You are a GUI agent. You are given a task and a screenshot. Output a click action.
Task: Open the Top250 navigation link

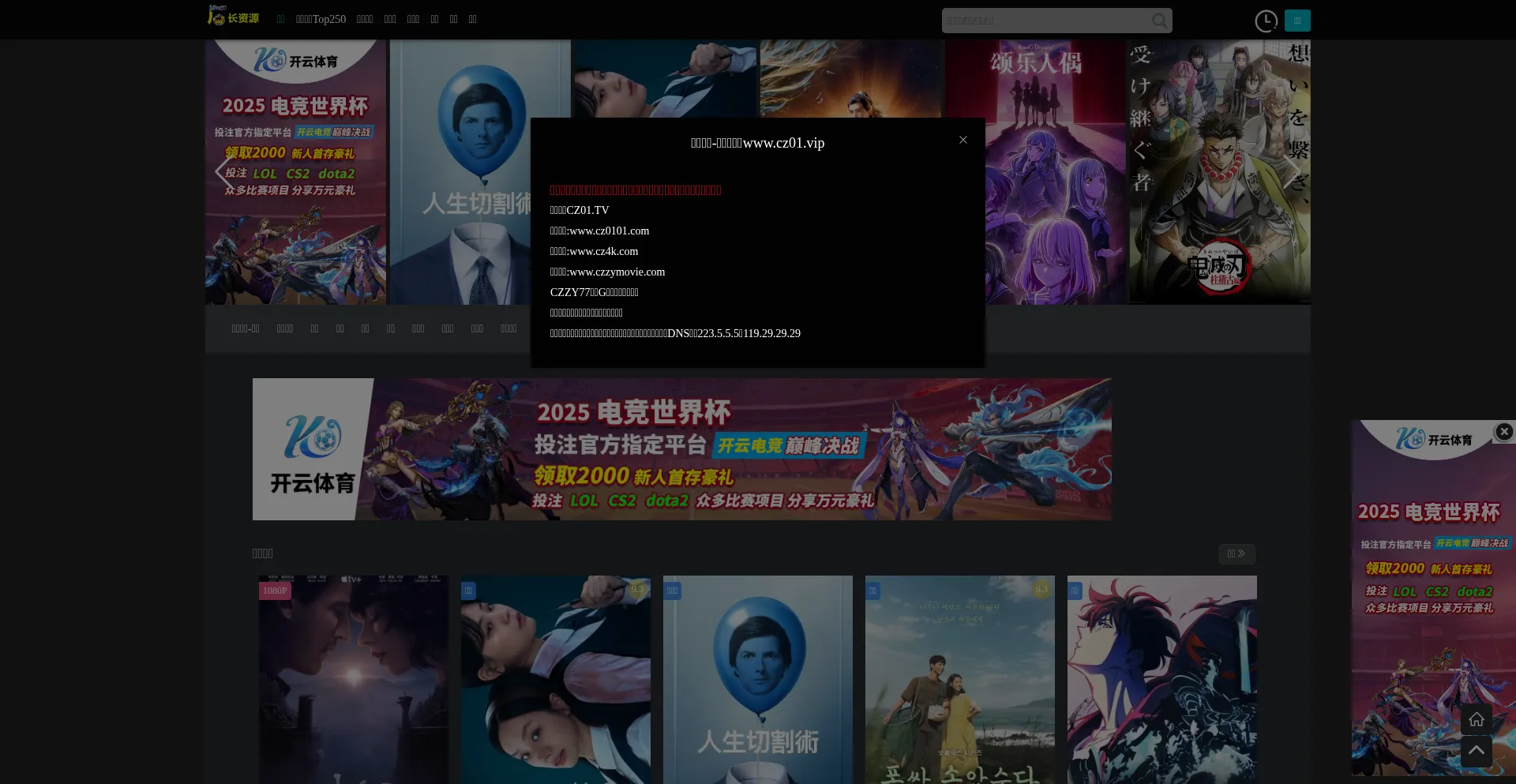(x=321, y=19)
